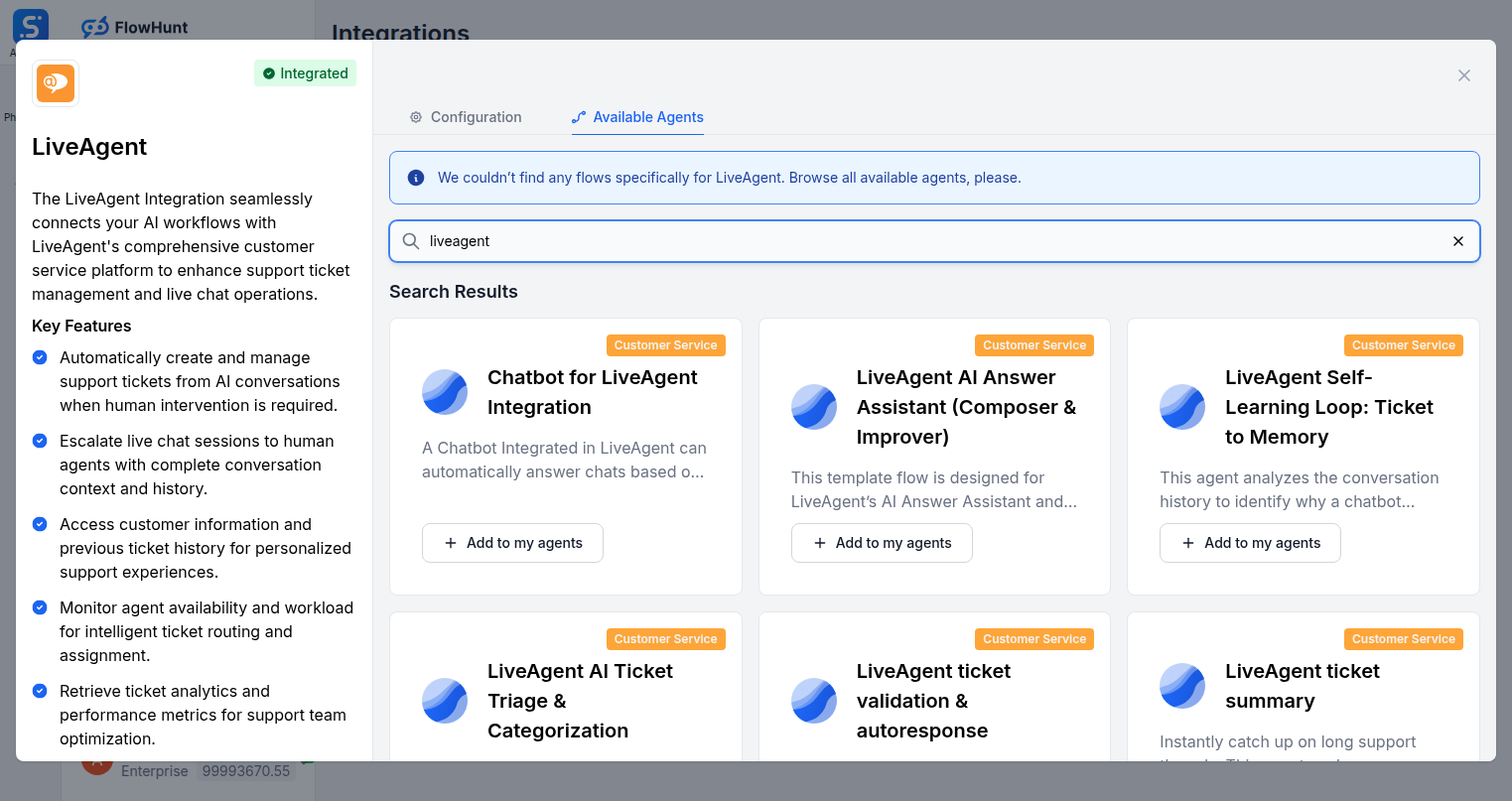Click the LiveAgent orange logo icon
Screen dimensions: 1512x801
click(x=55, y=83)
